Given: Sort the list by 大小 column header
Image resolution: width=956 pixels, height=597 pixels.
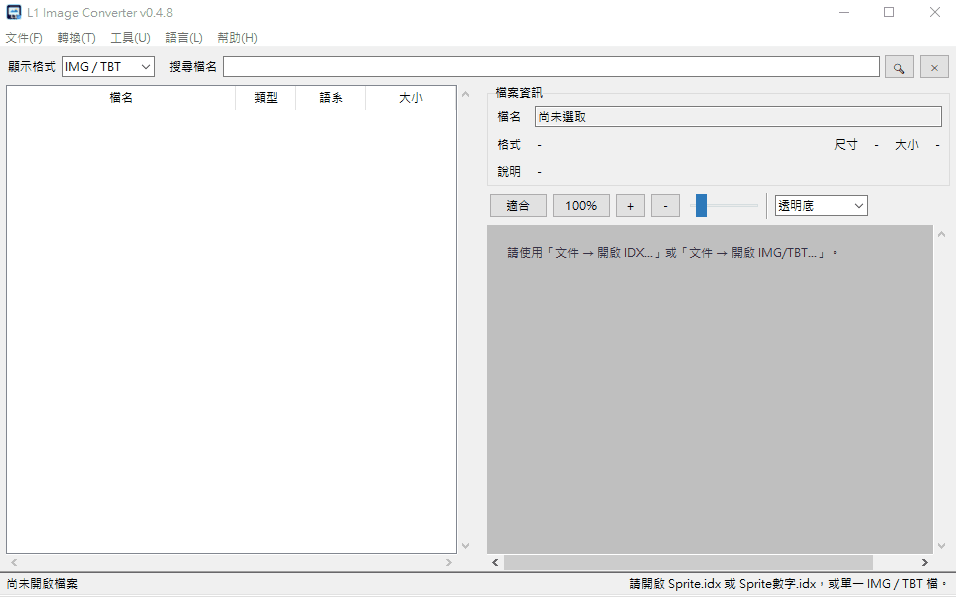Looking at the screenshot, I should (410, 98).
